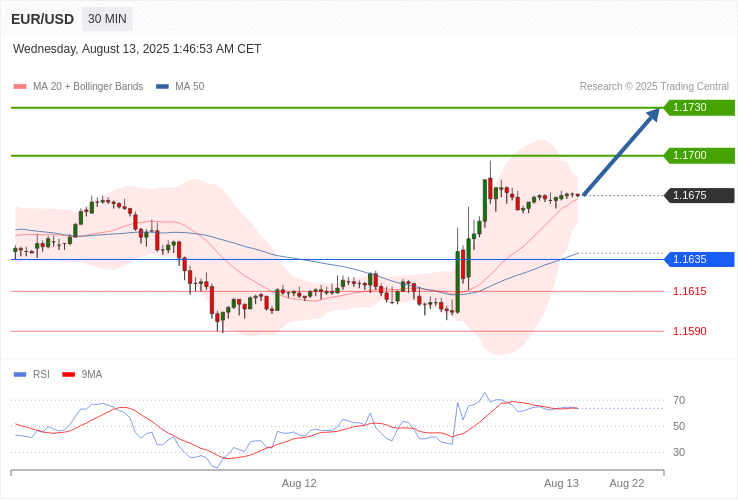Click the RSI 30 scale label

[x=679, y=452]
